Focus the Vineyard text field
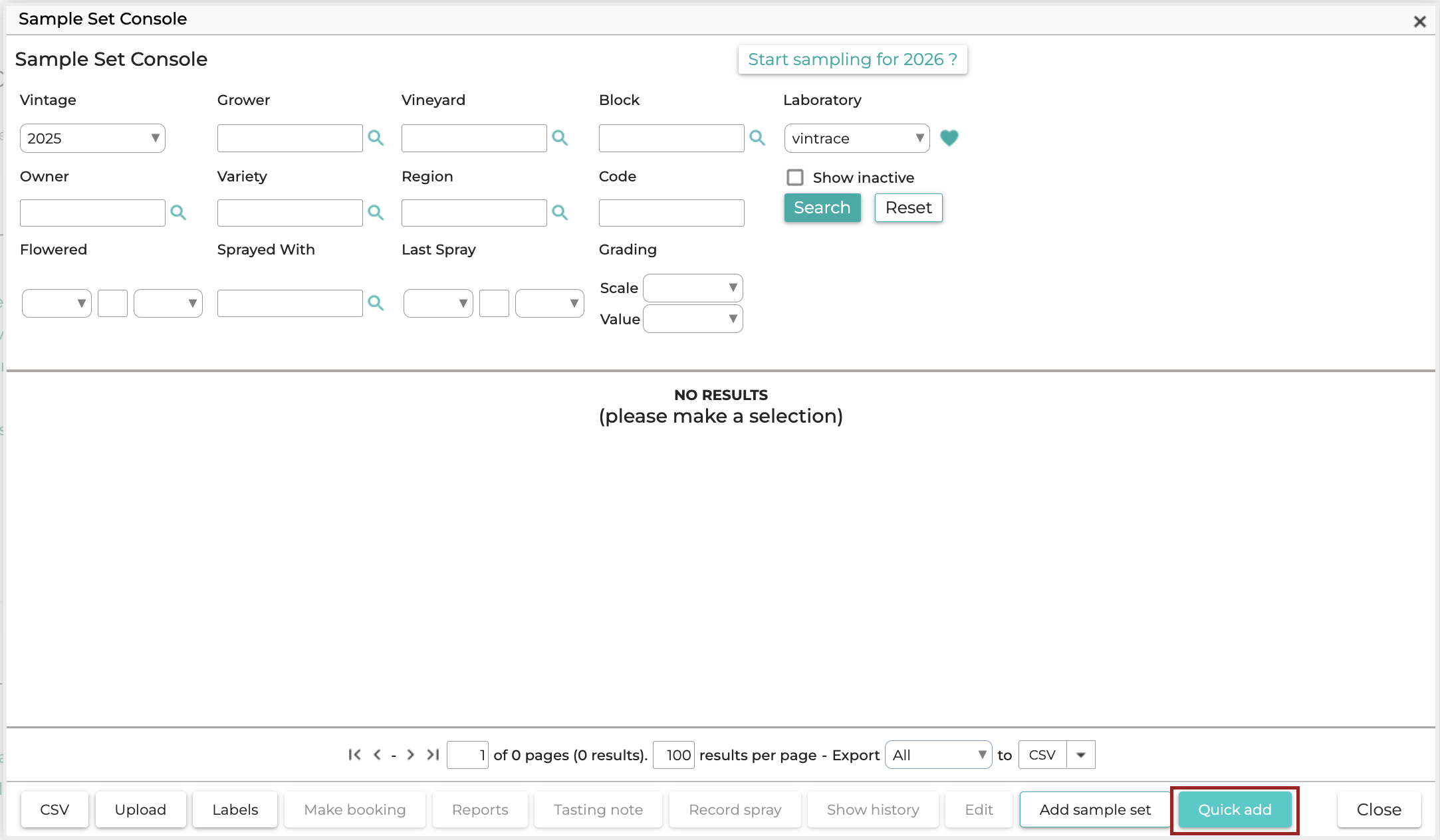 pyautogui.click(x=474, y=138)
